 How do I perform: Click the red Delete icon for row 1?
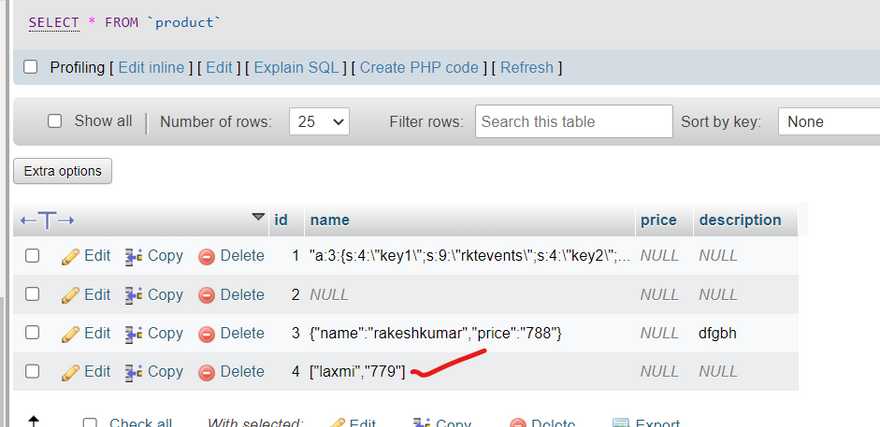click(x=207, y=257)
